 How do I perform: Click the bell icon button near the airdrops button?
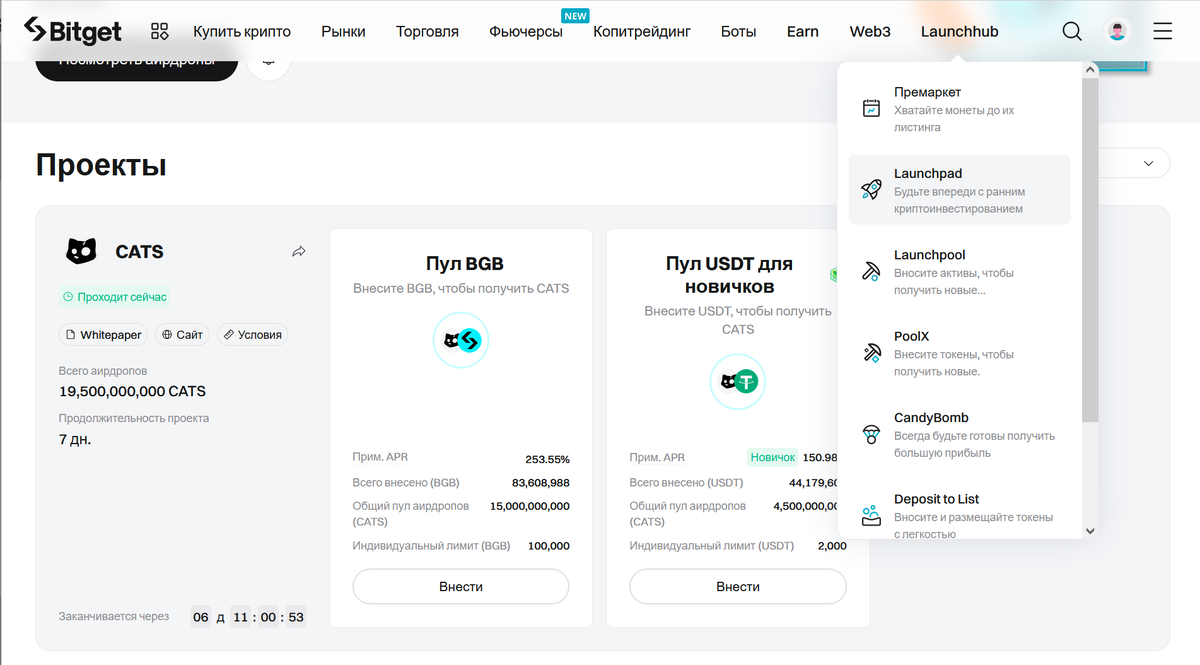(x=269, y=61)
